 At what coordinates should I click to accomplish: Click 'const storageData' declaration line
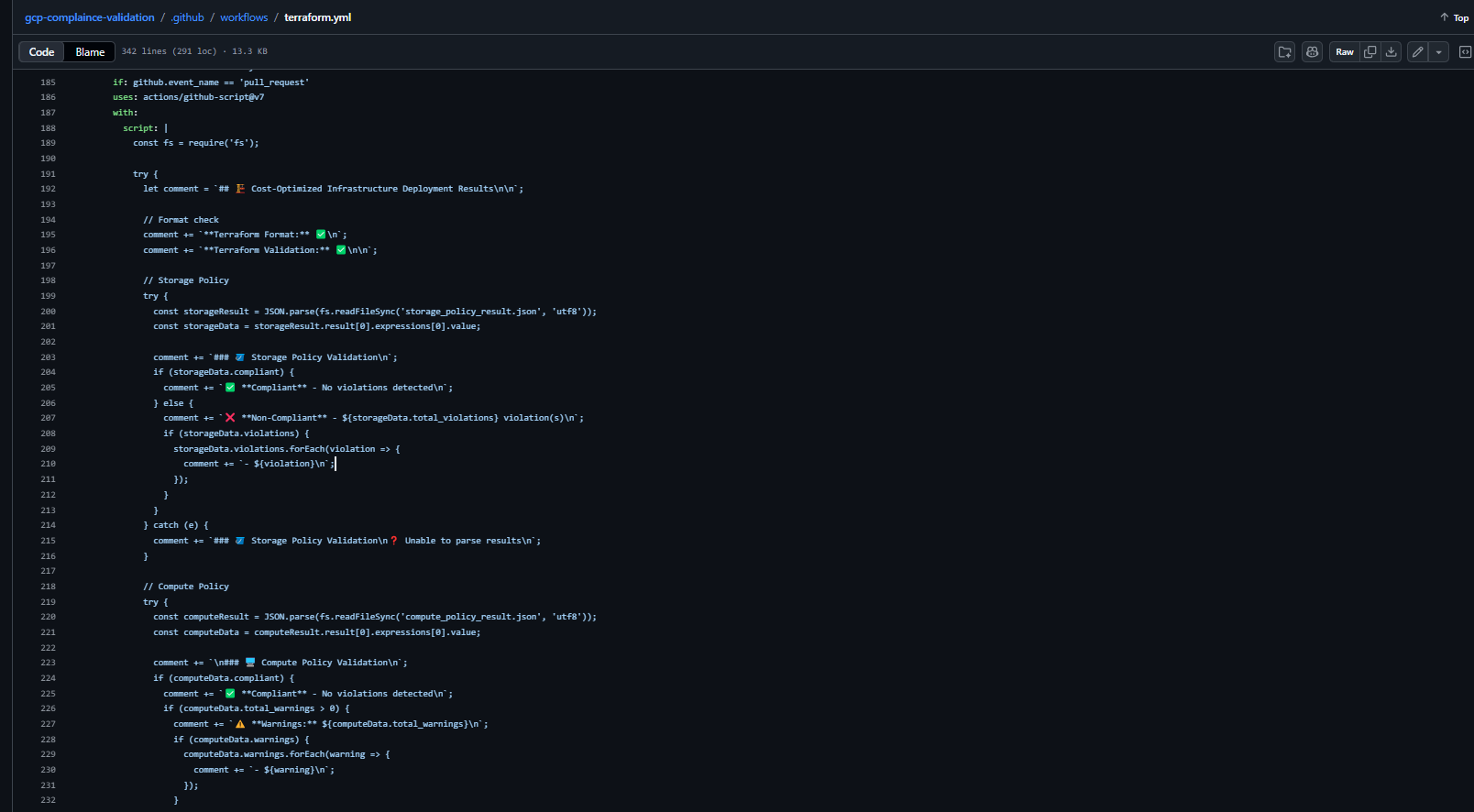point(317,326)
